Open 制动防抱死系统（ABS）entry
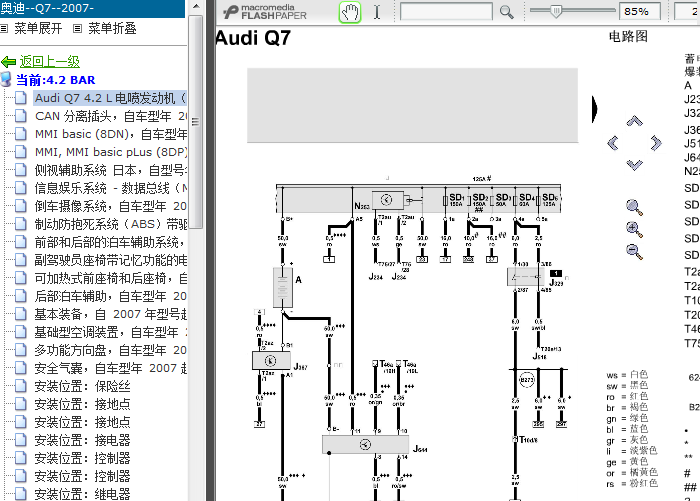 pos(111,224)
